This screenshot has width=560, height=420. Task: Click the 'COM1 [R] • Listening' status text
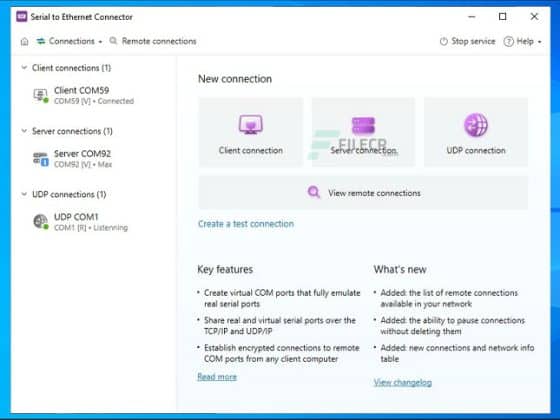pyautogui.click(x=91, y=228)
